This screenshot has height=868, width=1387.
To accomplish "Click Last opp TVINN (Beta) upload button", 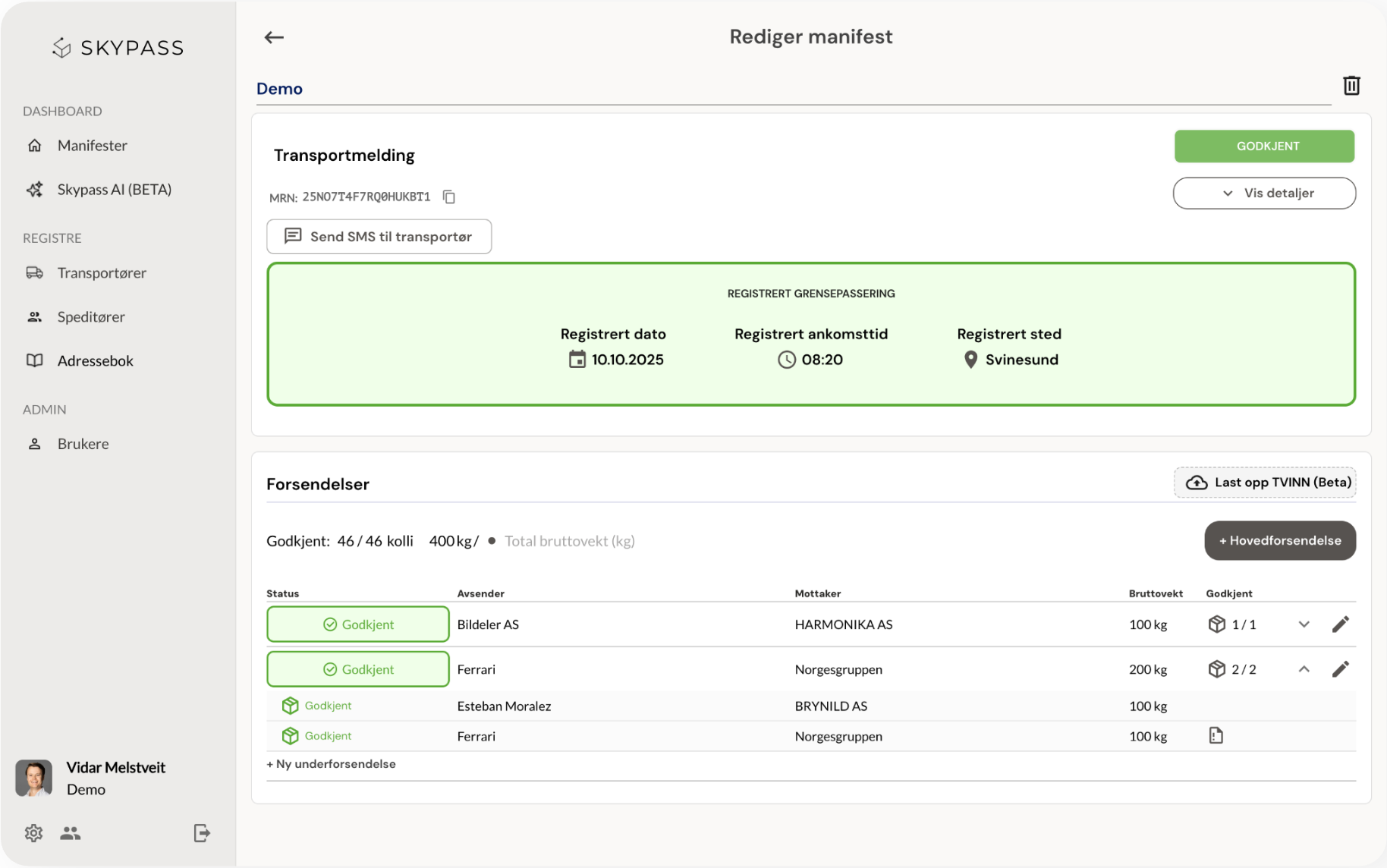I will click(1265, 483).
